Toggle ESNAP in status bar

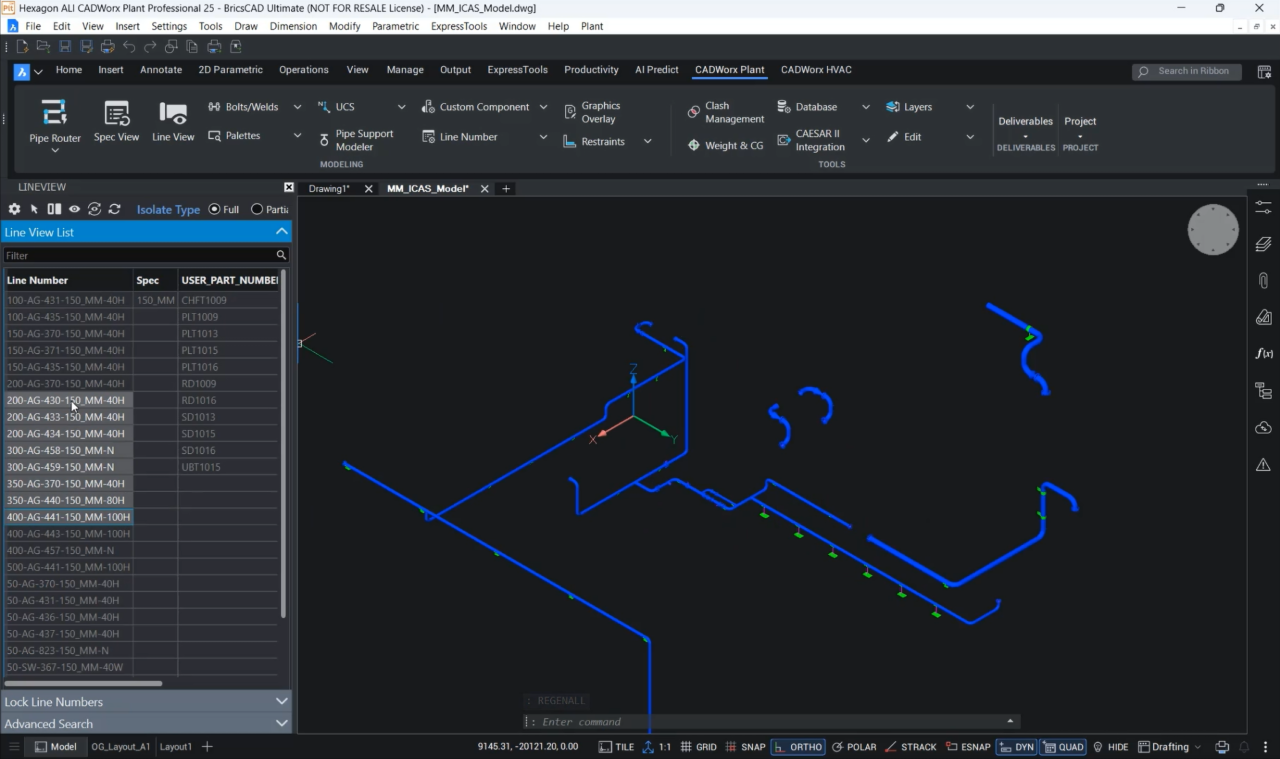(x=967, y=747)
